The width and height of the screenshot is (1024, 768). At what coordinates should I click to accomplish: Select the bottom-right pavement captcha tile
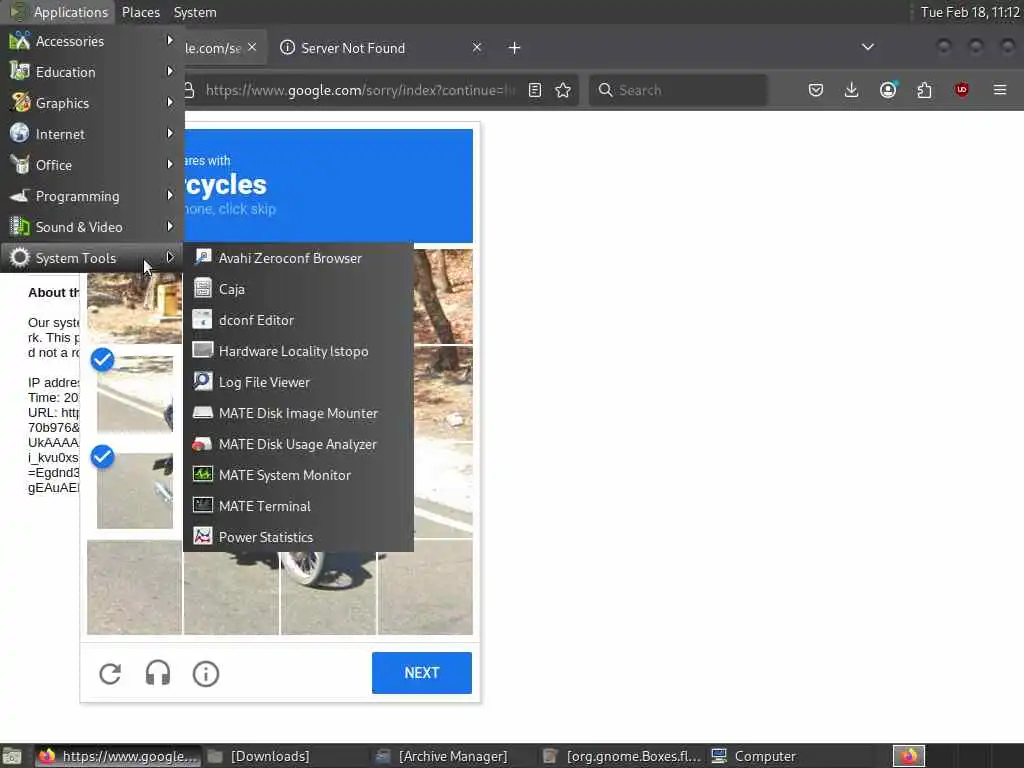pyautogui.click(x=425, y=587)
